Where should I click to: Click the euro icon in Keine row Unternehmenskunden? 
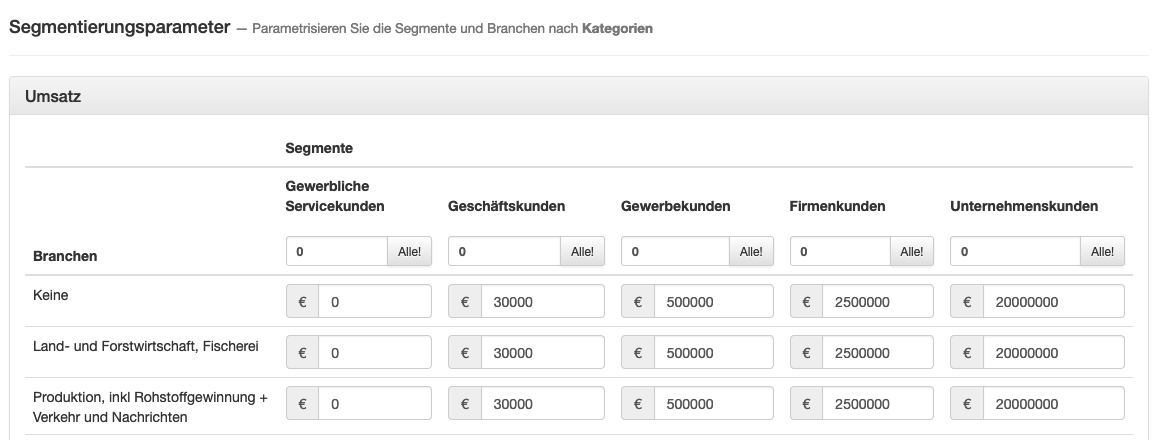967,301
